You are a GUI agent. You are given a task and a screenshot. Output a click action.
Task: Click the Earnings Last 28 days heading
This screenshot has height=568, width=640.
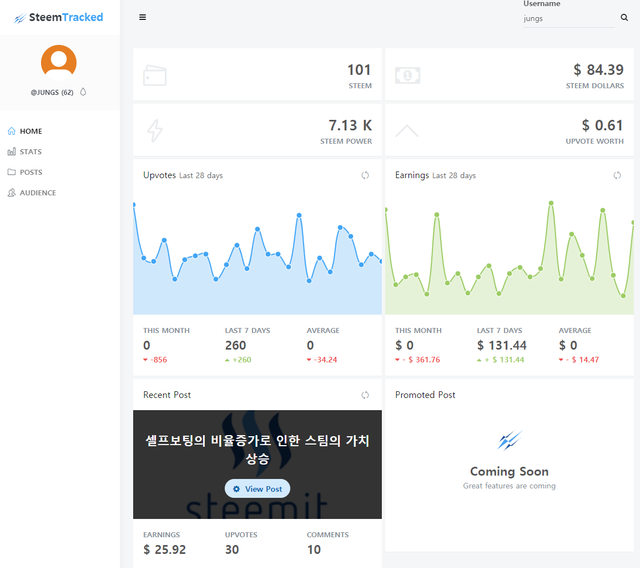pos(436,175)
